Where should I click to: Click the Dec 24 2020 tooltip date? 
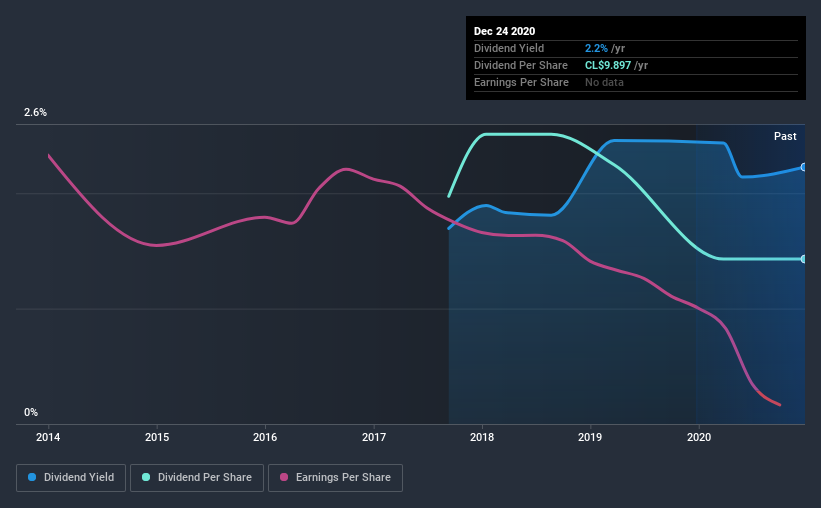coord(504,31)
